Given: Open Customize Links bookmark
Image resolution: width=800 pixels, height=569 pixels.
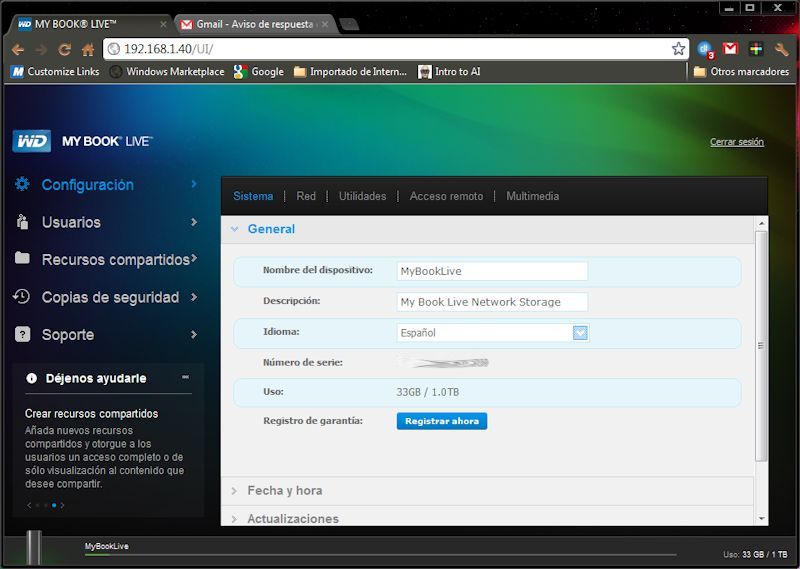Looking at the screenshot, I should [x=55, y=71].
